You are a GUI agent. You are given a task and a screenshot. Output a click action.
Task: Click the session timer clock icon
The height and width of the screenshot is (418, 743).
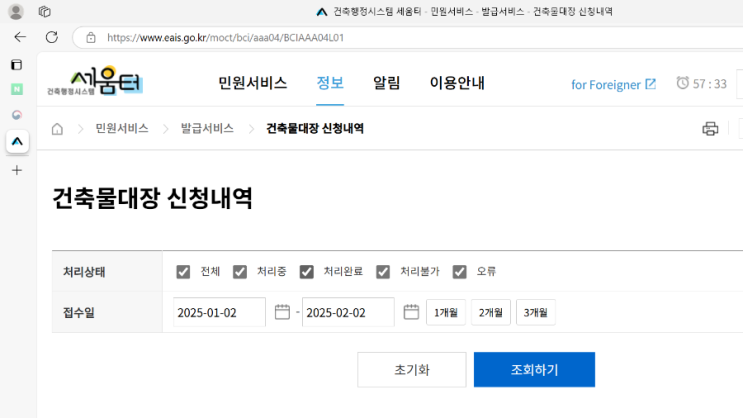click(x=682, y=83)
